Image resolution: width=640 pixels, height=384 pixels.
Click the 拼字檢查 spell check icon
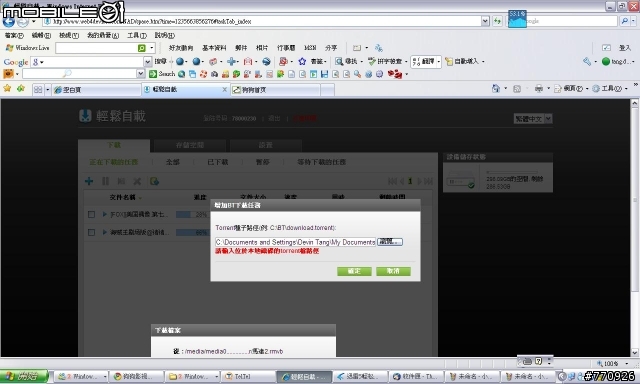tap(371, 61)
